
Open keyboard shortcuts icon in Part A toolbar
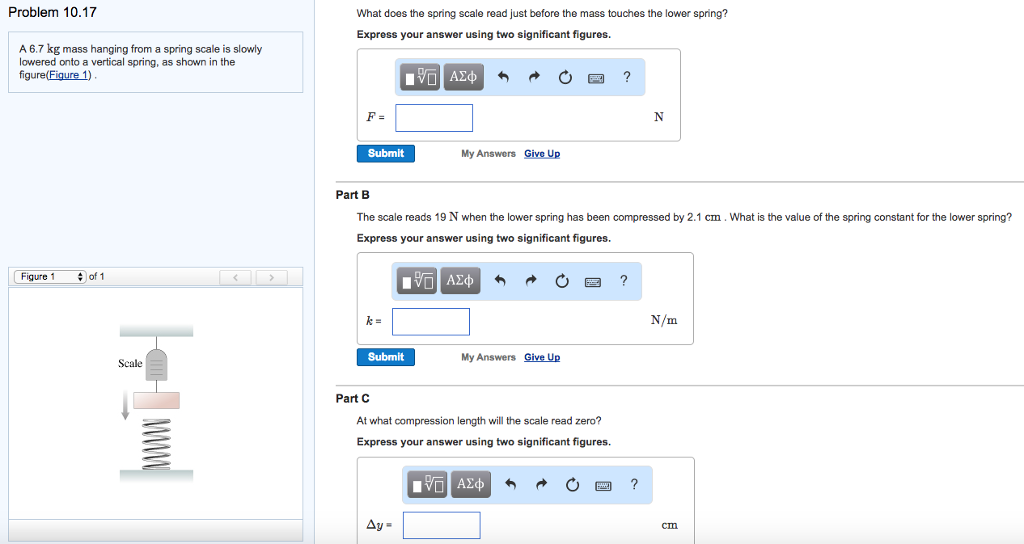point(597,78)
